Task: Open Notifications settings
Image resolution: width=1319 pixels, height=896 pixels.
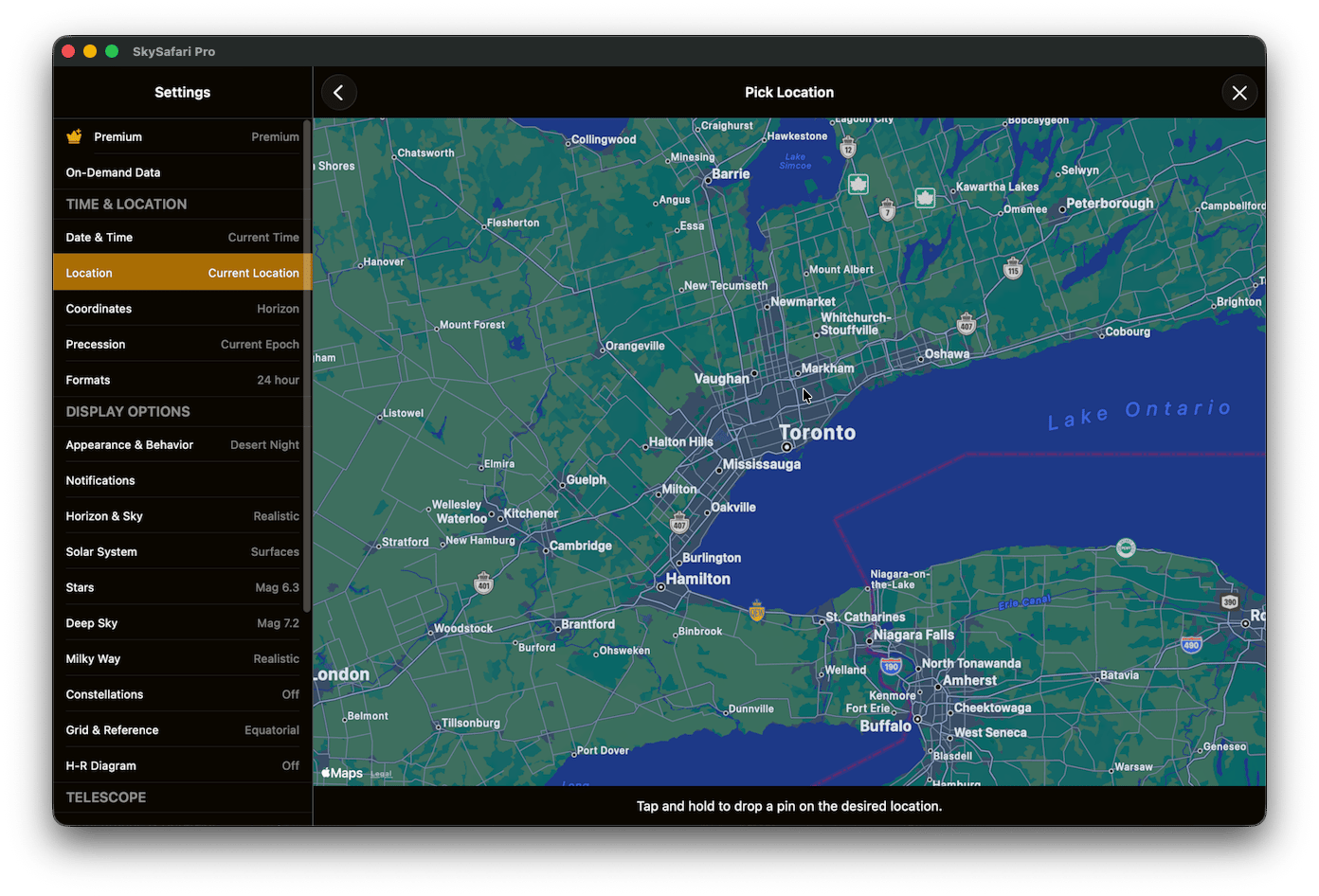Action: click(x=182, y=480)
